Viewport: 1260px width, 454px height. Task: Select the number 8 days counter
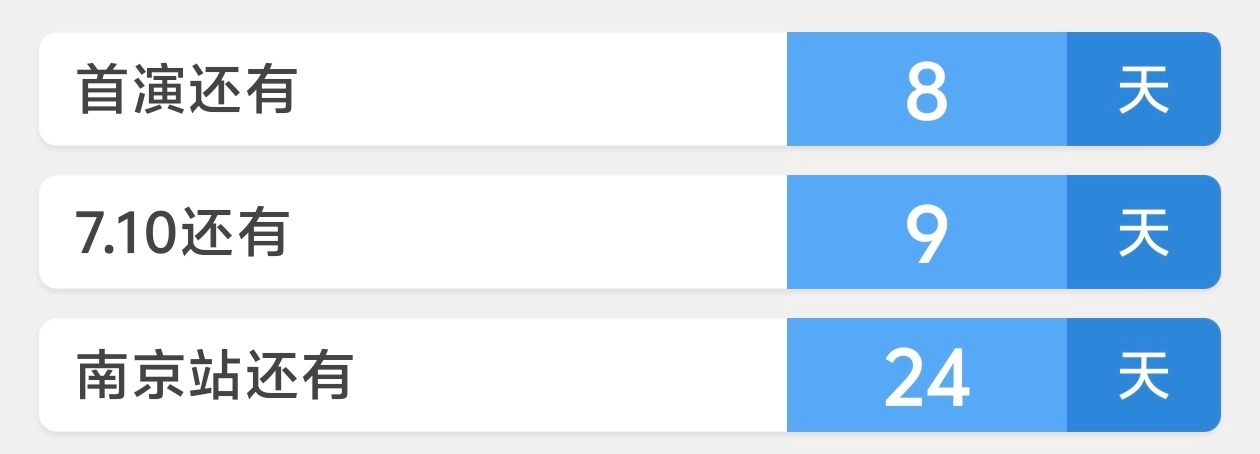927,92
